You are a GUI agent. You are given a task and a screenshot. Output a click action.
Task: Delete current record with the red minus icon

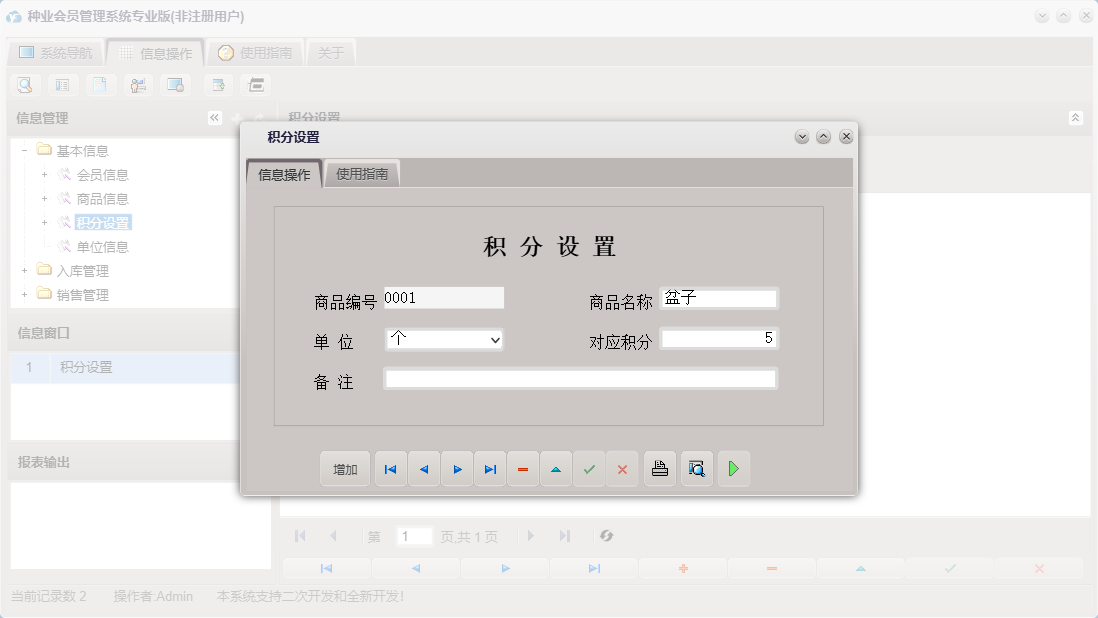point(523,468)
